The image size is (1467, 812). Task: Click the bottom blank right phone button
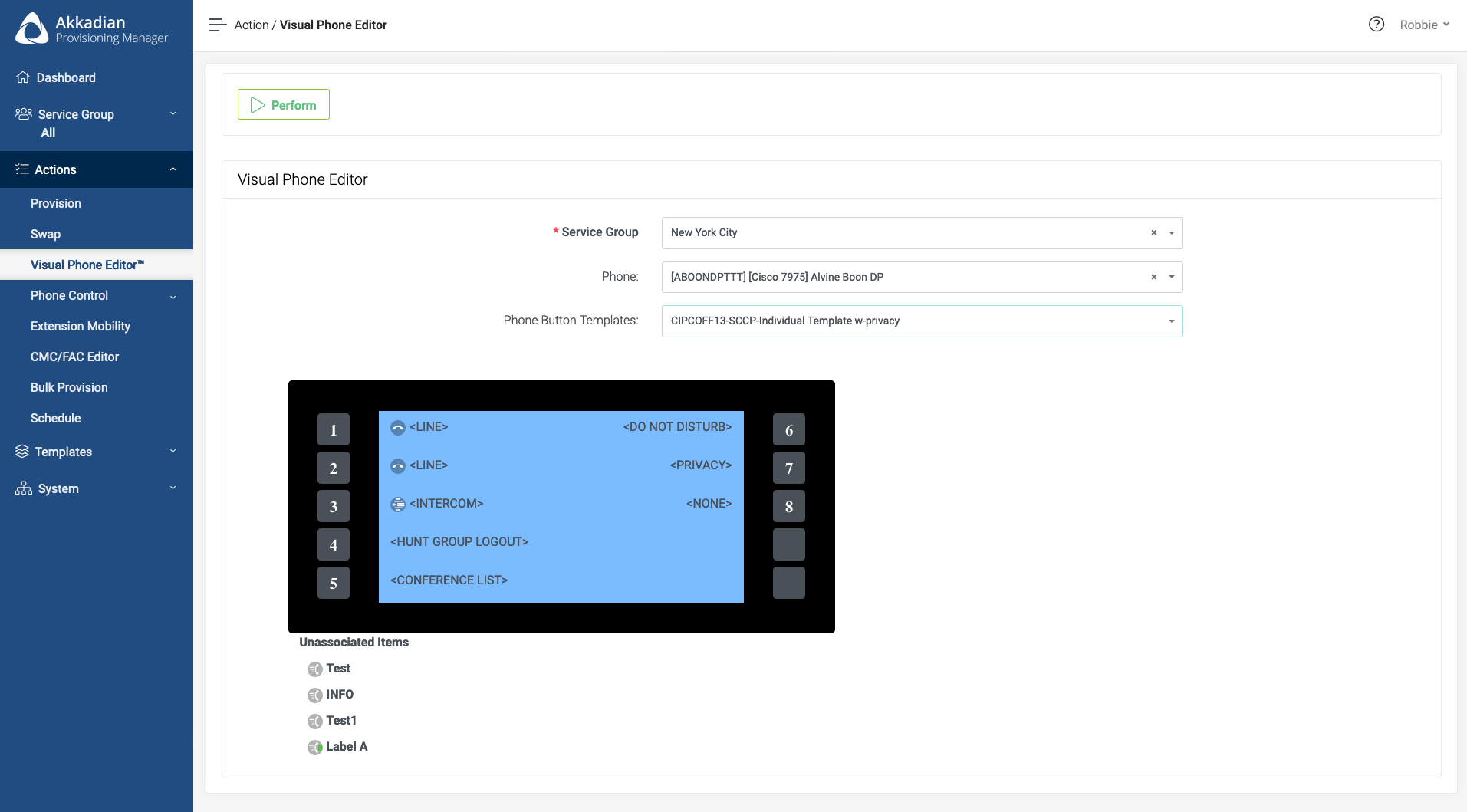(789, 583)
